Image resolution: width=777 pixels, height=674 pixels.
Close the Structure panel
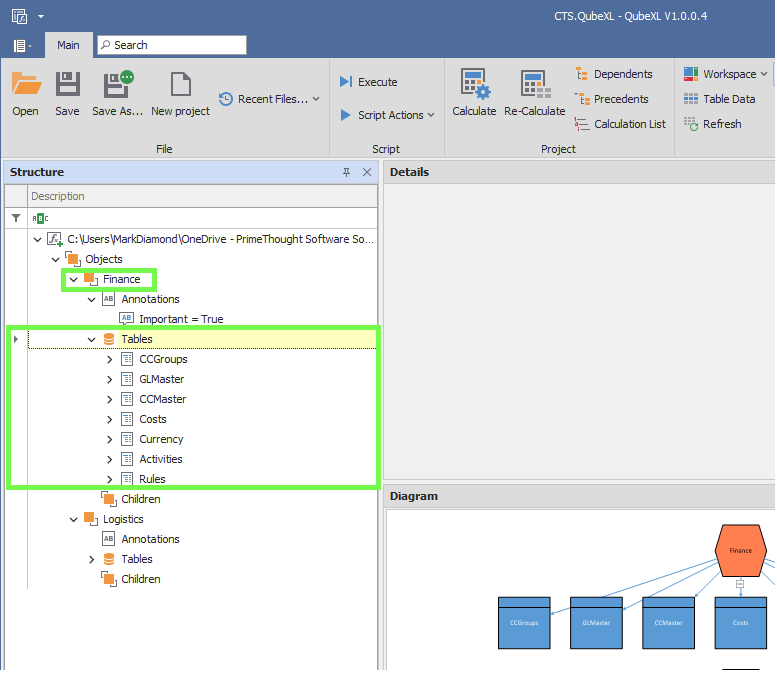tap(367, 172)
